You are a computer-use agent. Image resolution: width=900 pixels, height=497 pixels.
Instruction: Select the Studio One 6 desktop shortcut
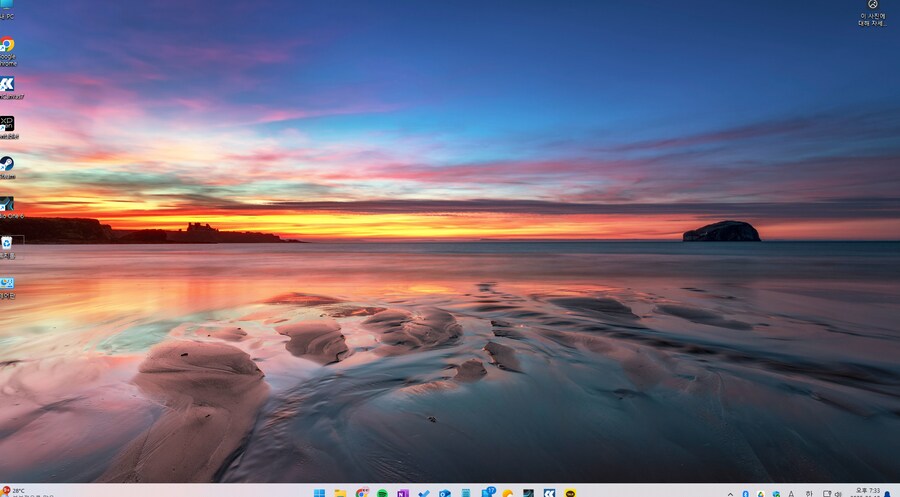(8, 207)
